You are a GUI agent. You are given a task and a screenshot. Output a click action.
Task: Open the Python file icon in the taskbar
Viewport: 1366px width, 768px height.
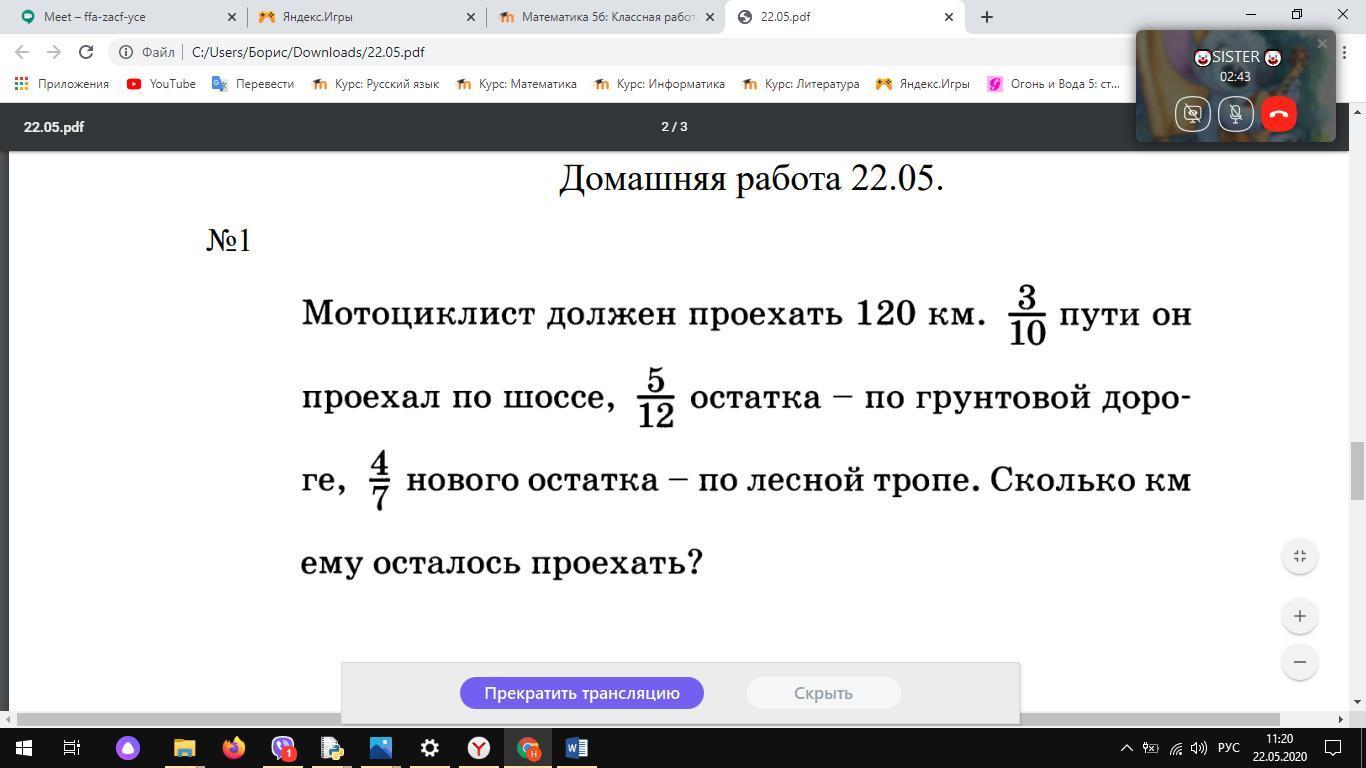pyautogui.click(x=332, y=748)
